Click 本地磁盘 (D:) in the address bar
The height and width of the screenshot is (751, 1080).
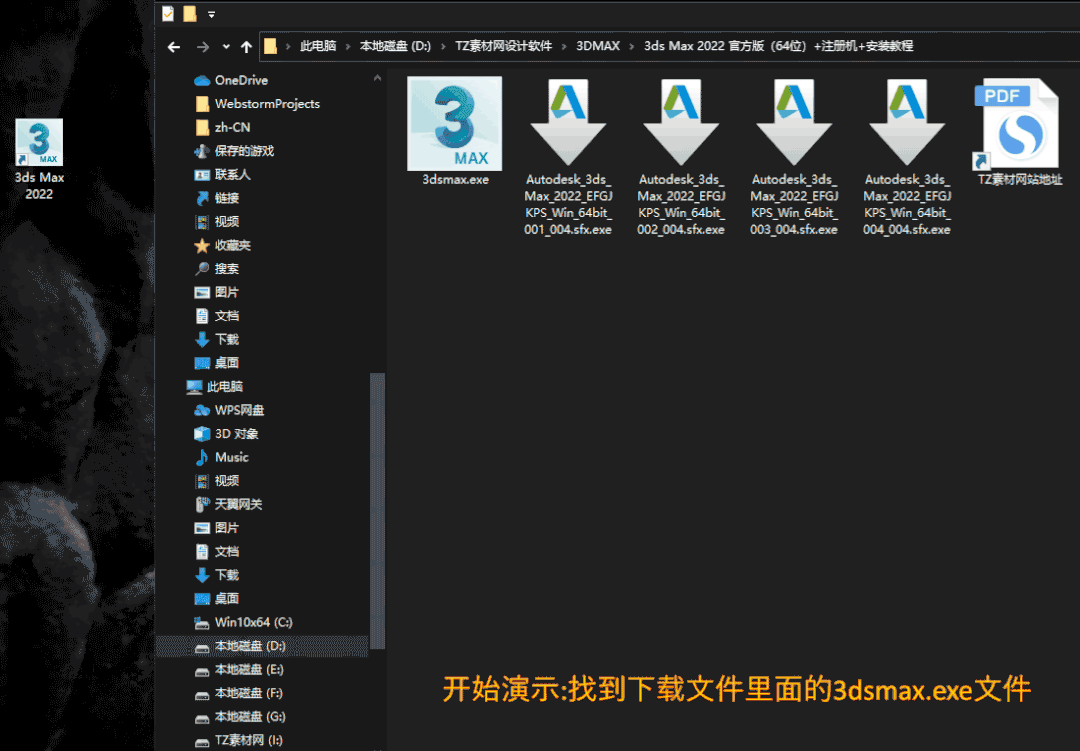pyautogui.click(x=395, y=46)
